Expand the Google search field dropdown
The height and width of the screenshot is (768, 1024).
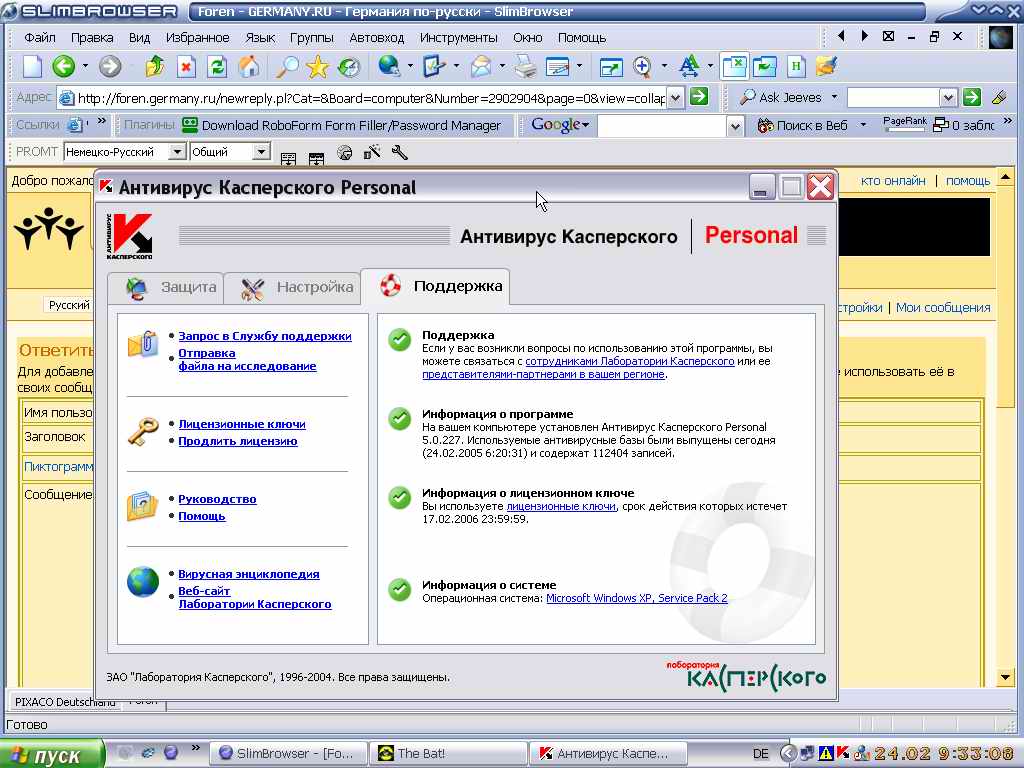click(x=735, y=125)
